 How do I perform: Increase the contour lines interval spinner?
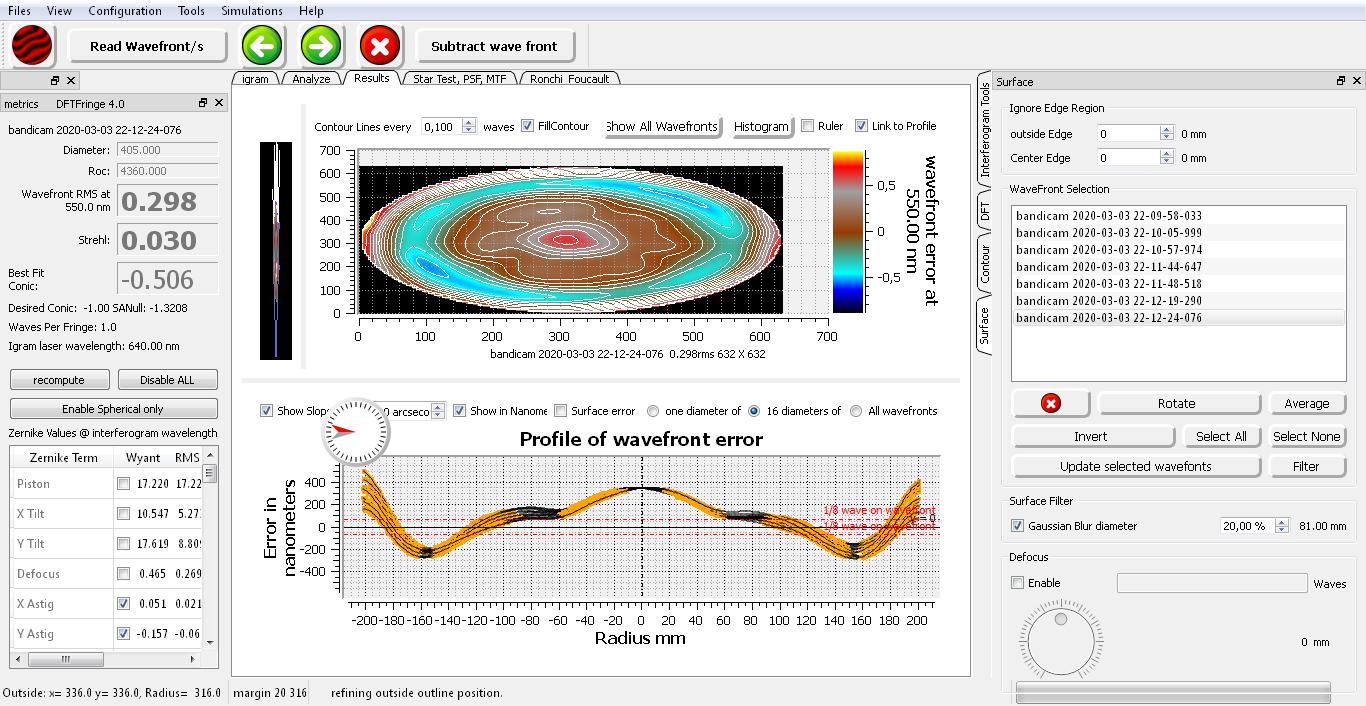(x=469, y=122)
